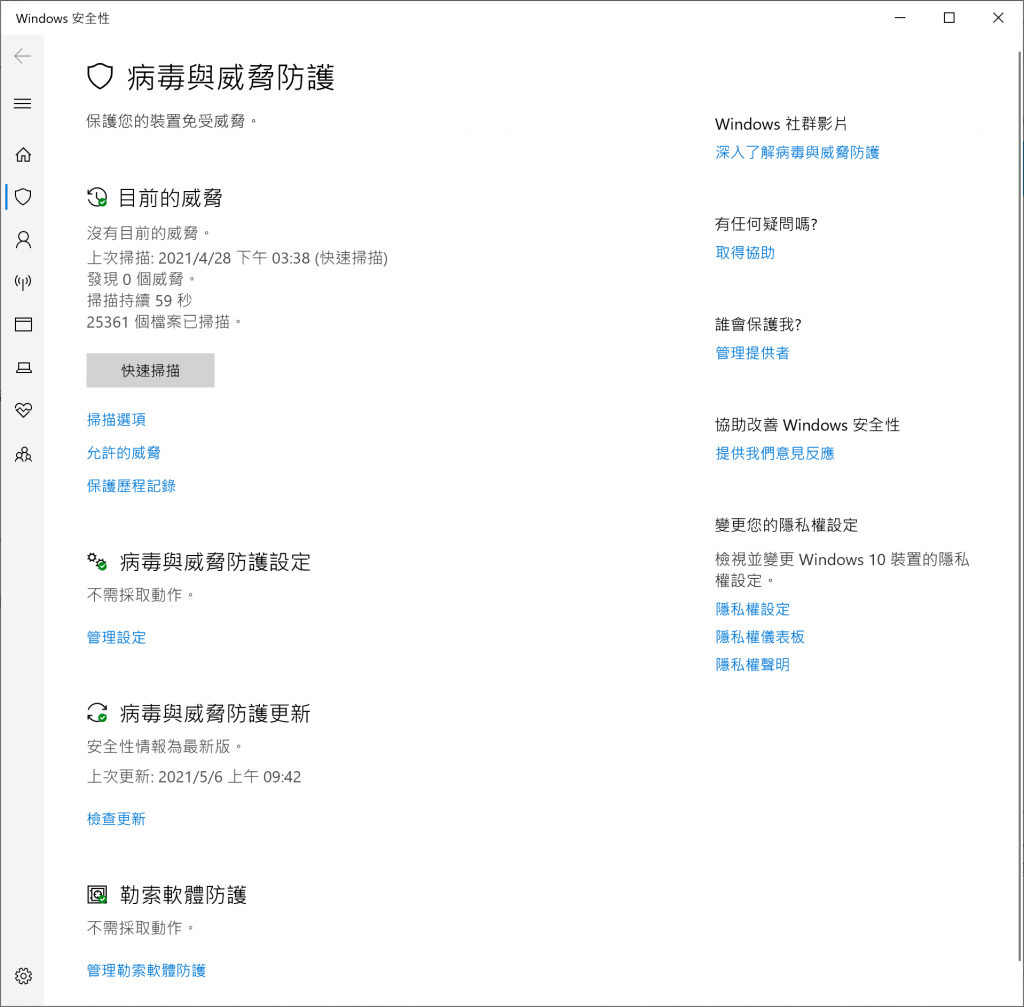This screenshot has height=1007, width=1024.
Task: Open firewall and network protection antenna icon
Action: pyautogui.click(x=24, y=282)
